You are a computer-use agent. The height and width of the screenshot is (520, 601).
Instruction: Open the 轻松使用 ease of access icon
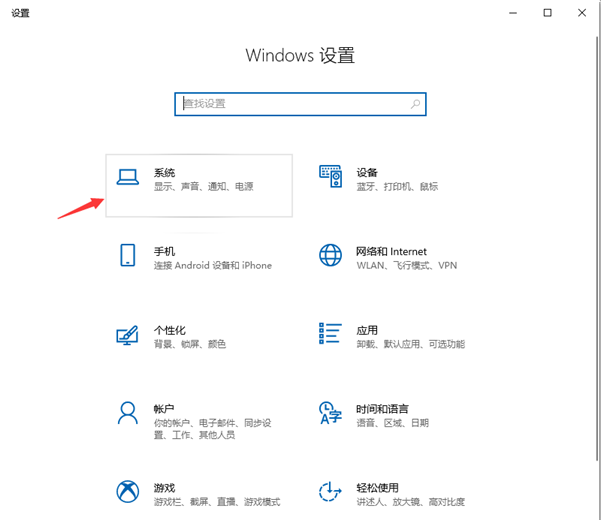(x=330, y=492)
